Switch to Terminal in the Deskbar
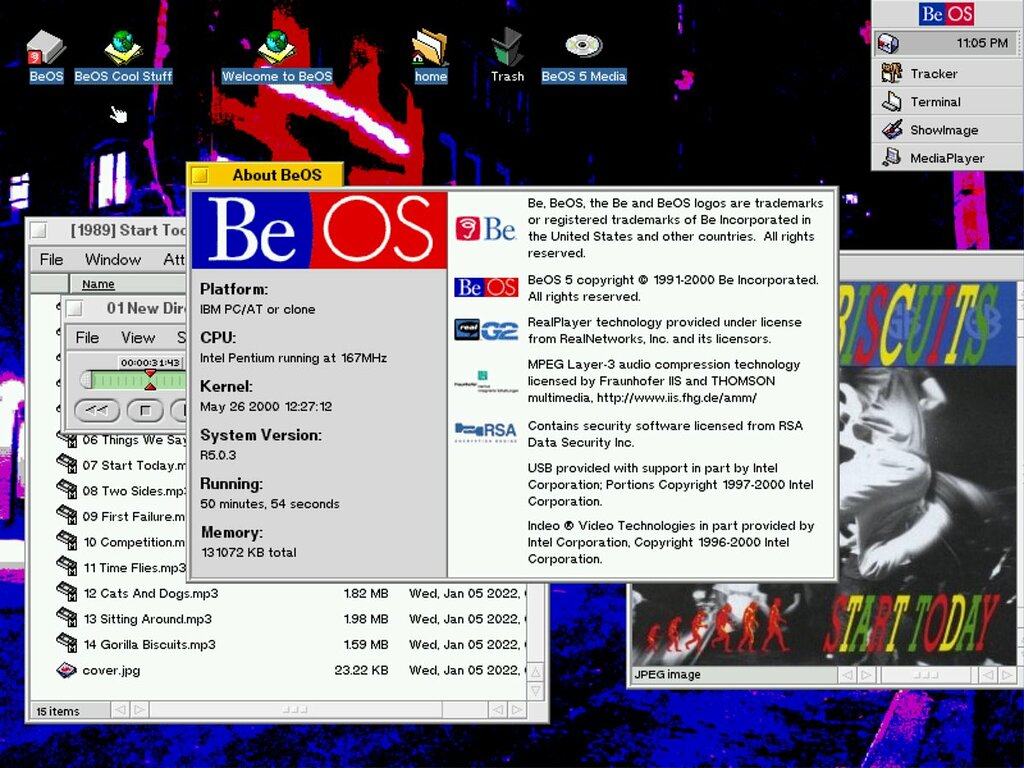The image size is (1024, 768). [x=947, y=101]
